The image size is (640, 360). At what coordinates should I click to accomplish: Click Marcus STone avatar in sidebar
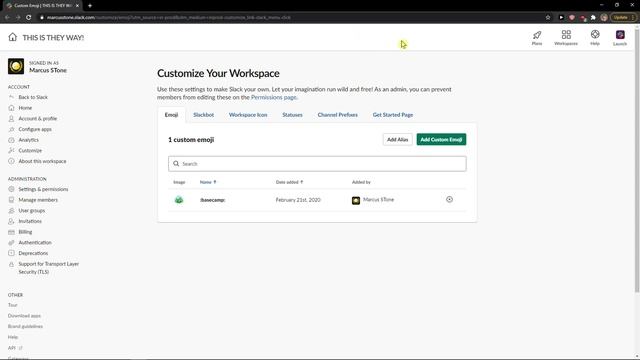tap(16, 66)
